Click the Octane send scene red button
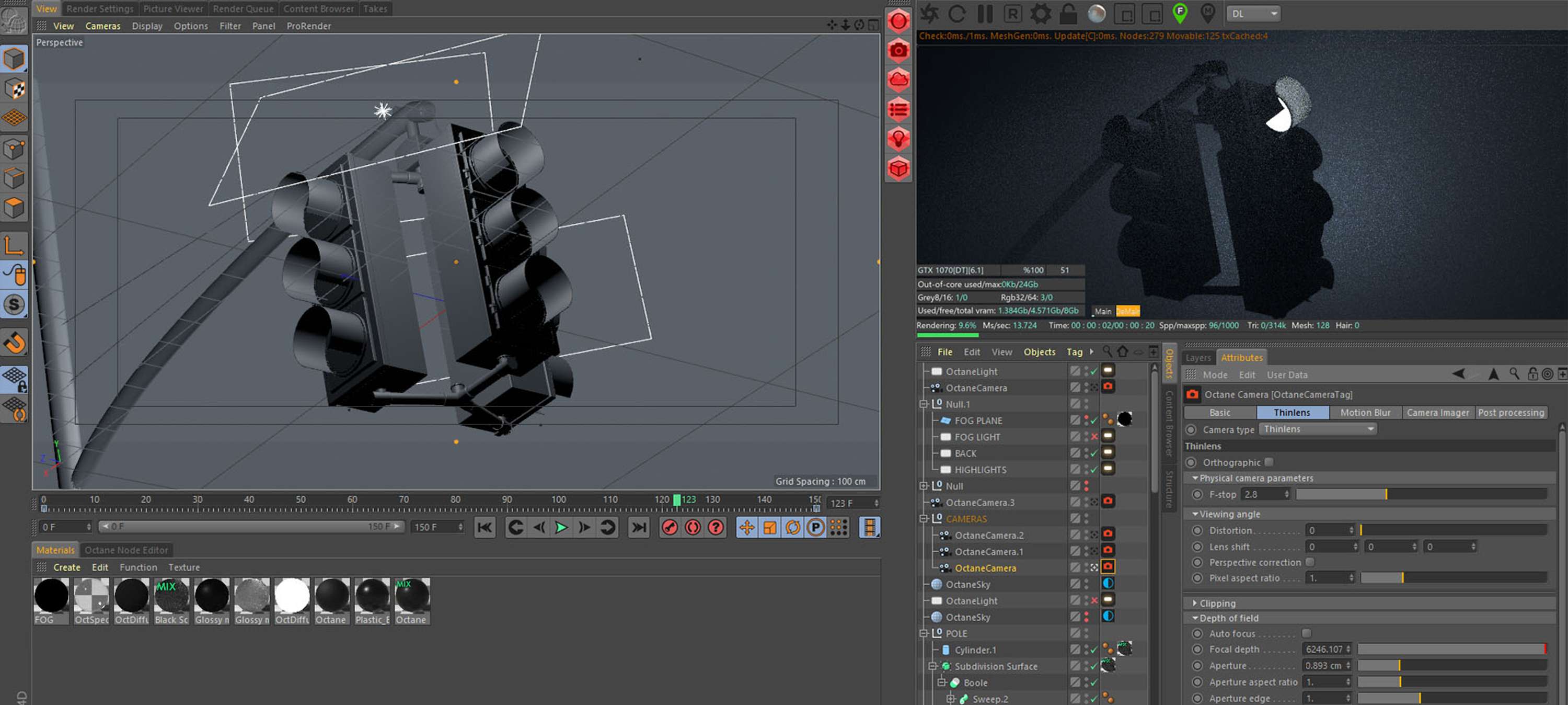This screenshot has width=1568, height=705. 898,21
